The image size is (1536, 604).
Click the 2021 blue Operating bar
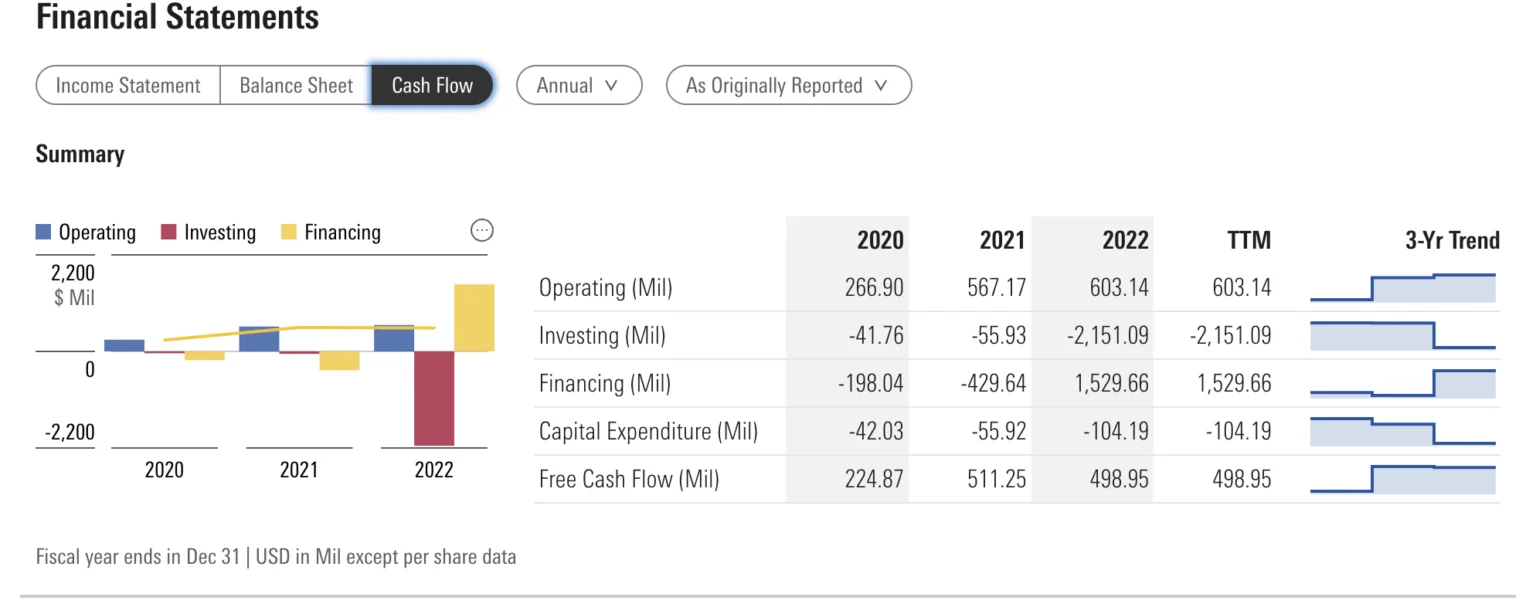(259, 340)
